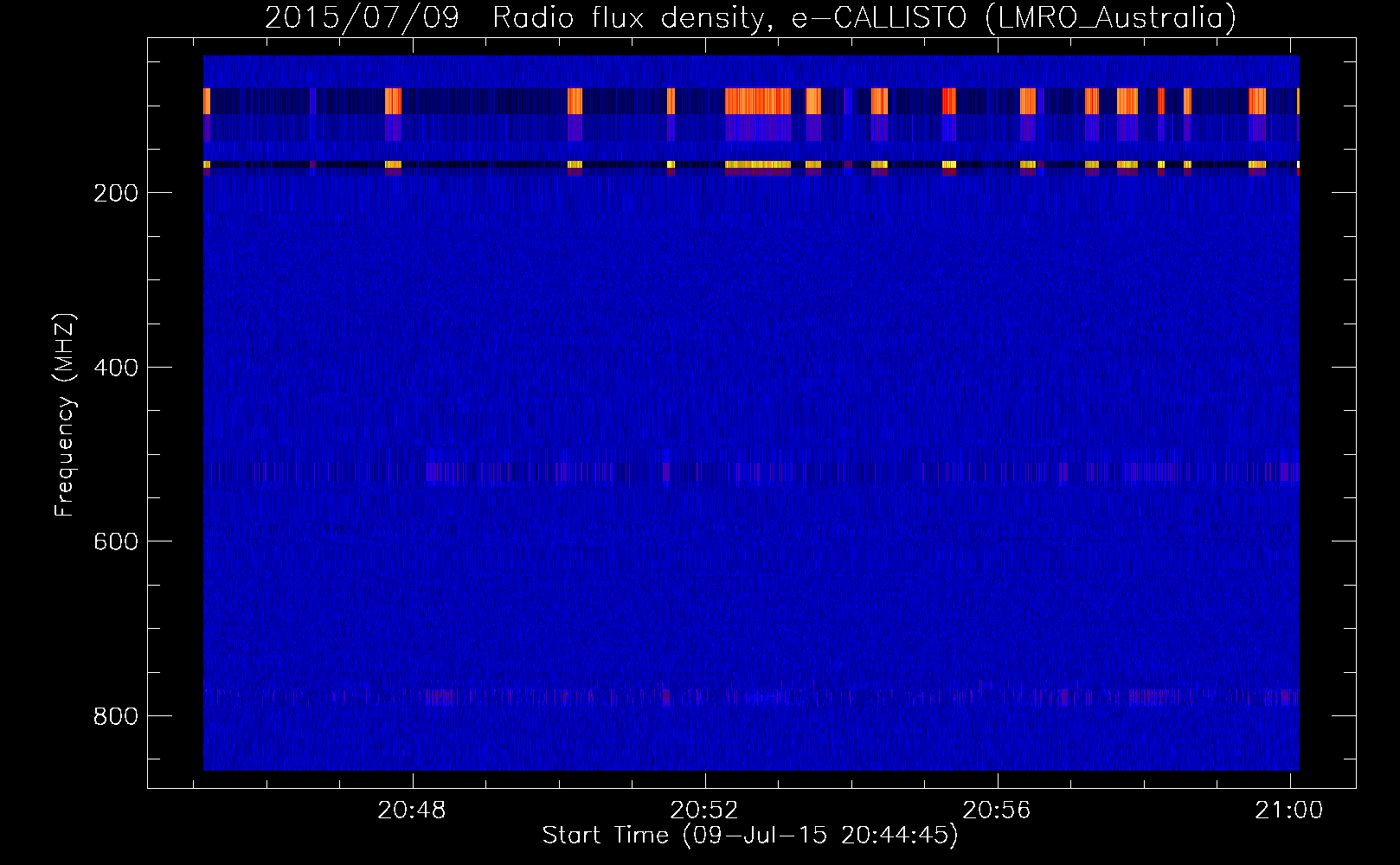Click the 20:48 time tick label
1400x865 pixels.
[x=413, y=811]
